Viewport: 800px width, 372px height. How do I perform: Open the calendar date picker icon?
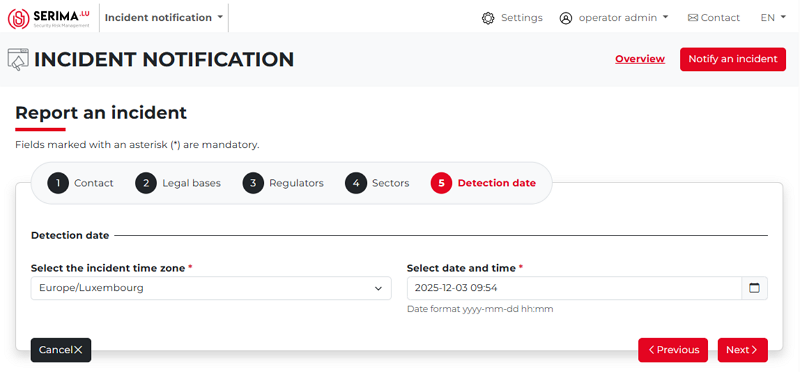click(754, 288)
